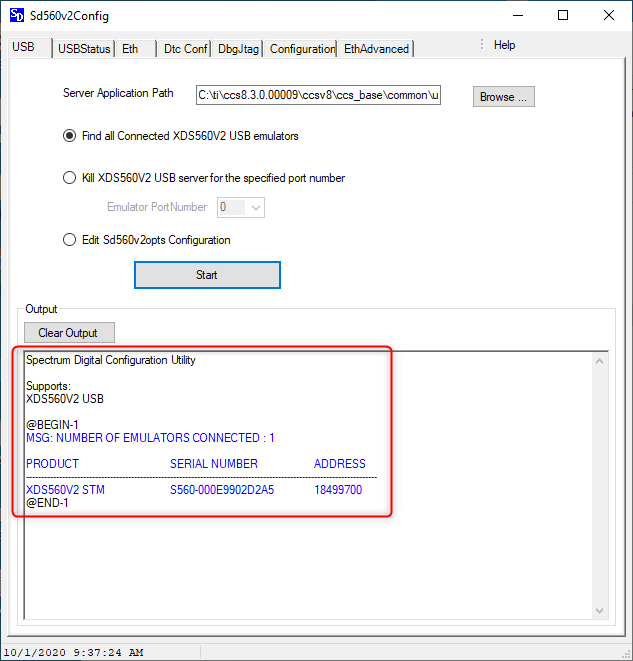This screenshot has width=633, height=661.
Task: Open the EthAdvanced tab
Action: pos(376,49)
